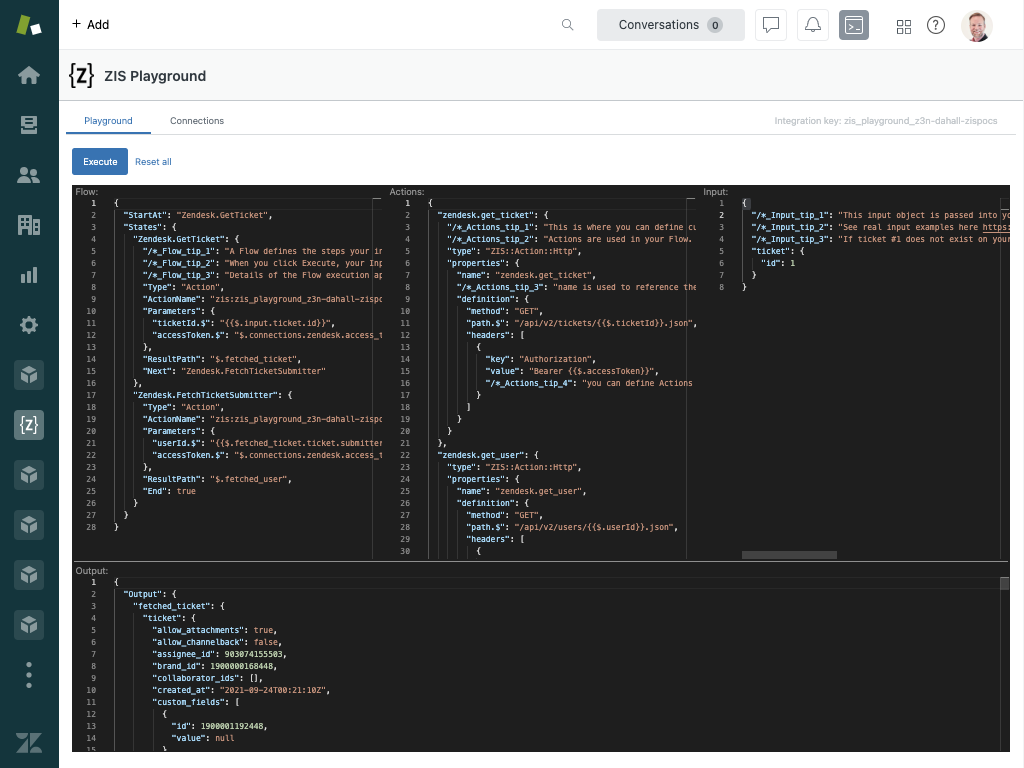
Task: Open Admin settings gear icon
Action: pos(29,325)
